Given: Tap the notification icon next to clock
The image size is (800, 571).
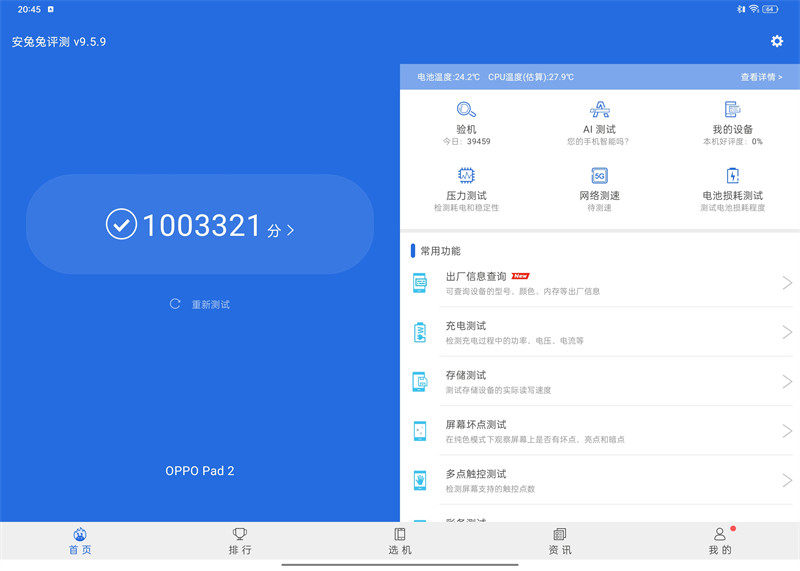Looking at the screenshot, I should point(51,9).
